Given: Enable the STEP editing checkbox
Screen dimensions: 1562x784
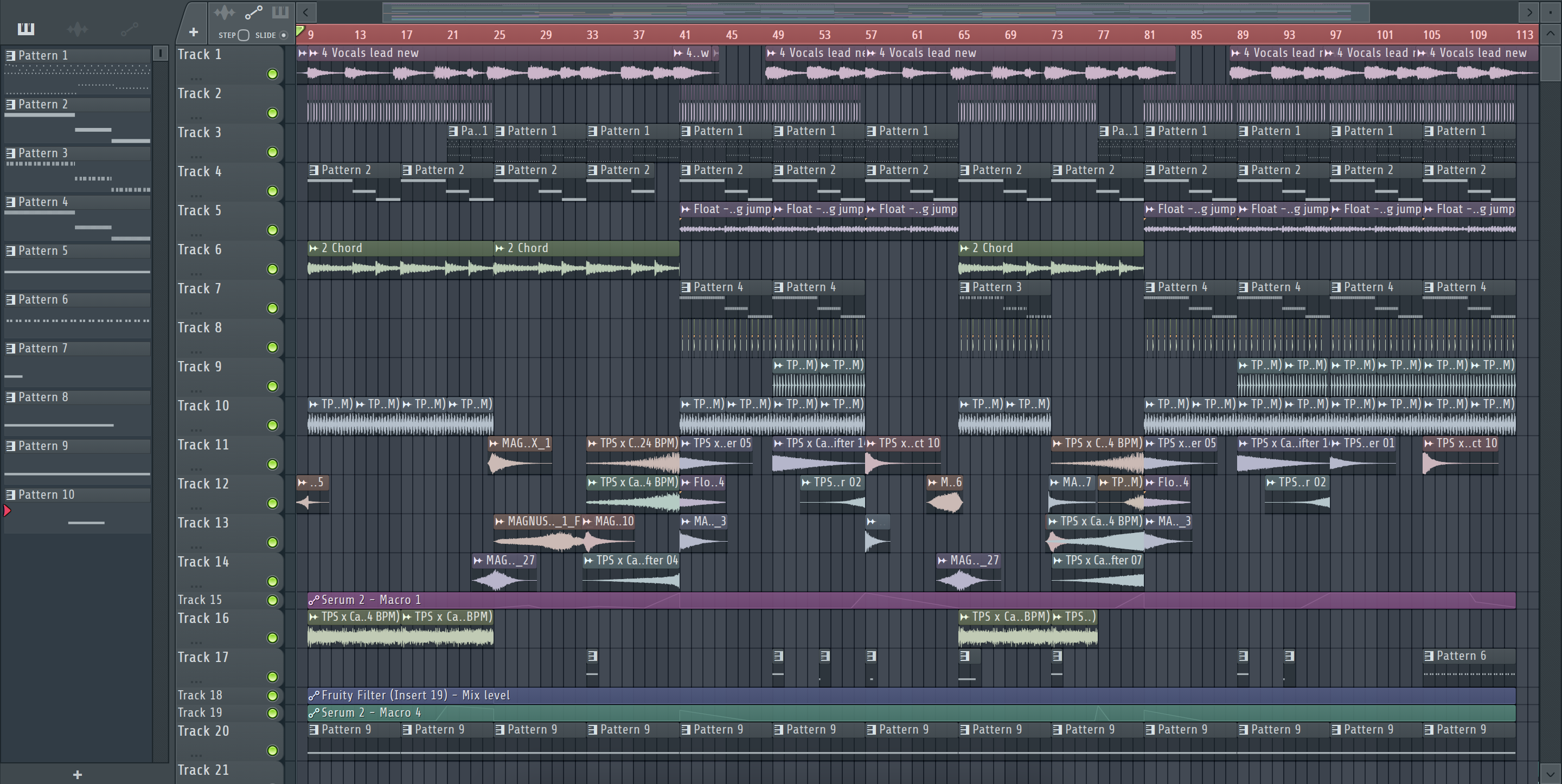Looking at the screenshot, I should (x=243, y=35).
